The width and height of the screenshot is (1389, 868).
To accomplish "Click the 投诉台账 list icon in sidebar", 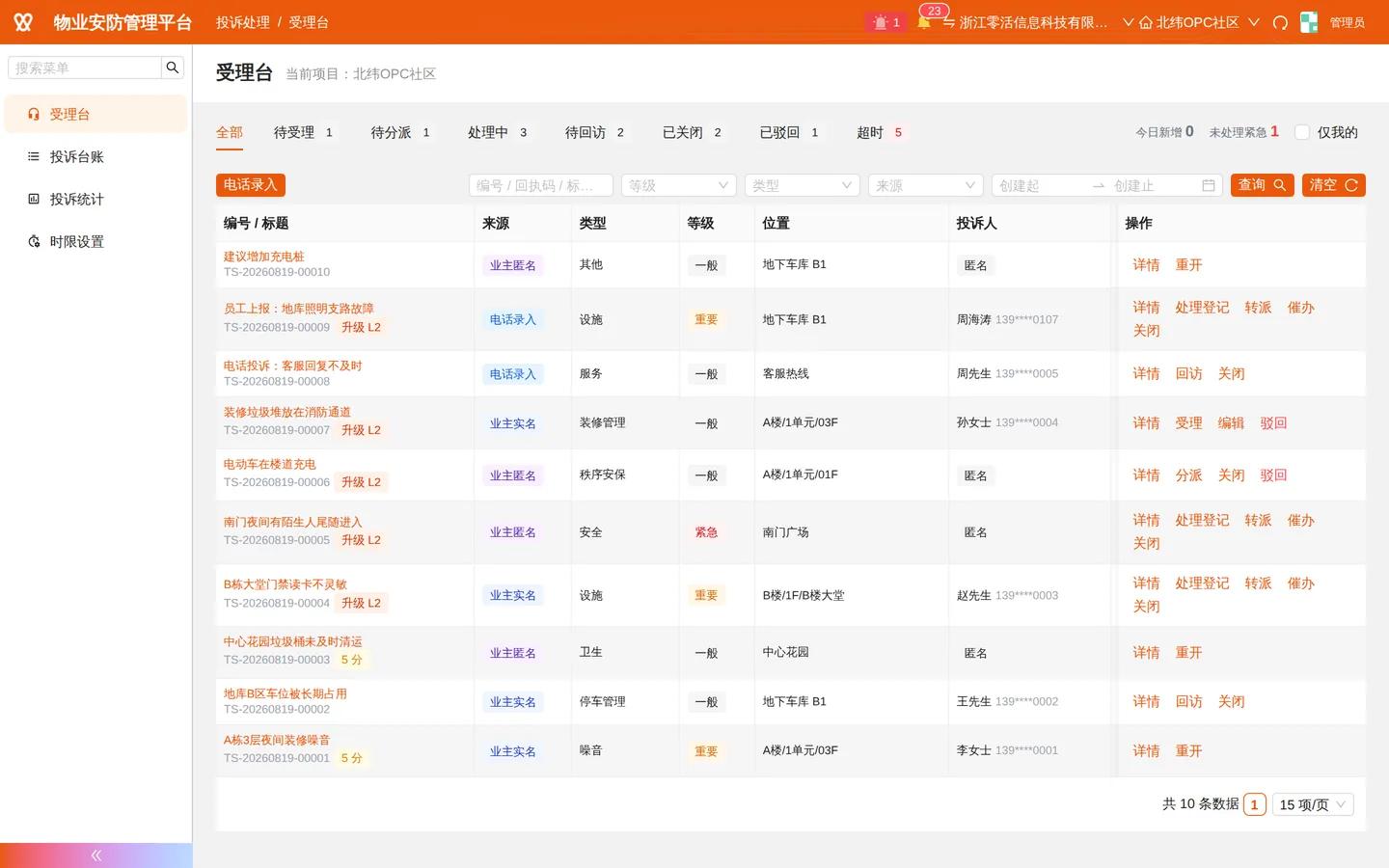I will click(34, 156).
